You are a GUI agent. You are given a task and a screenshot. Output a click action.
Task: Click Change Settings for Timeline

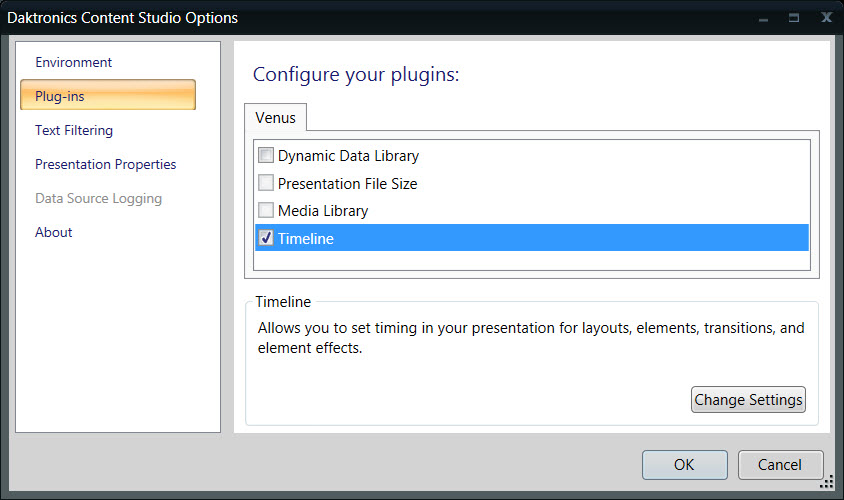[x=748, y=400]
